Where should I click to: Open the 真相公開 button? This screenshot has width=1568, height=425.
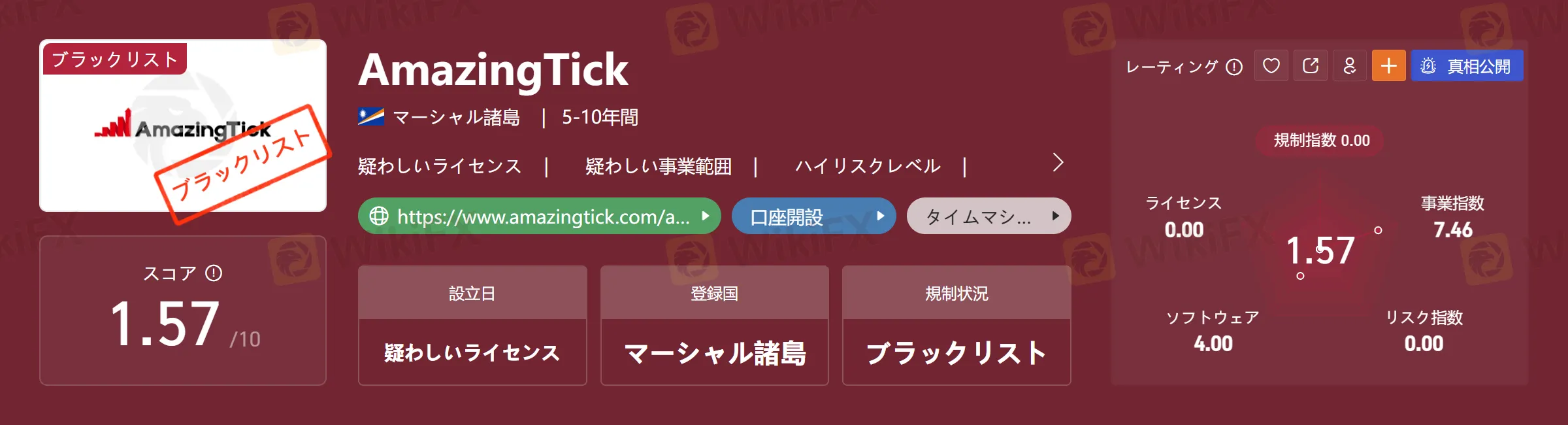pos(1467,66)
